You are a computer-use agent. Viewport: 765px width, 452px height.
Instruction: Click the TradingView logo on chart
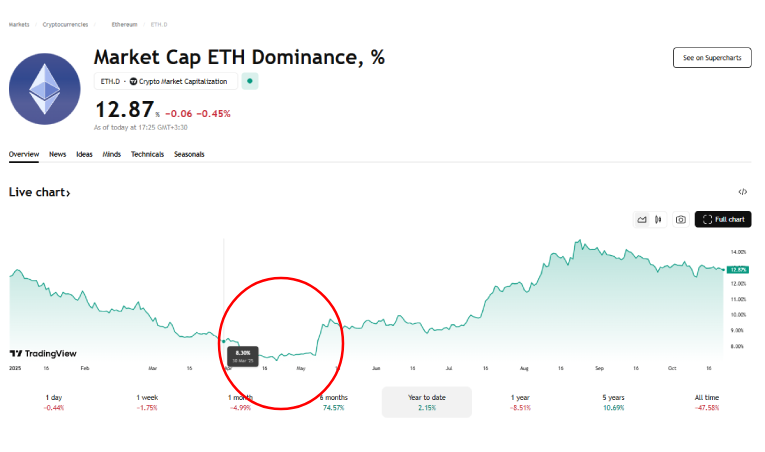pyautogui.click(x=43, y=353)
